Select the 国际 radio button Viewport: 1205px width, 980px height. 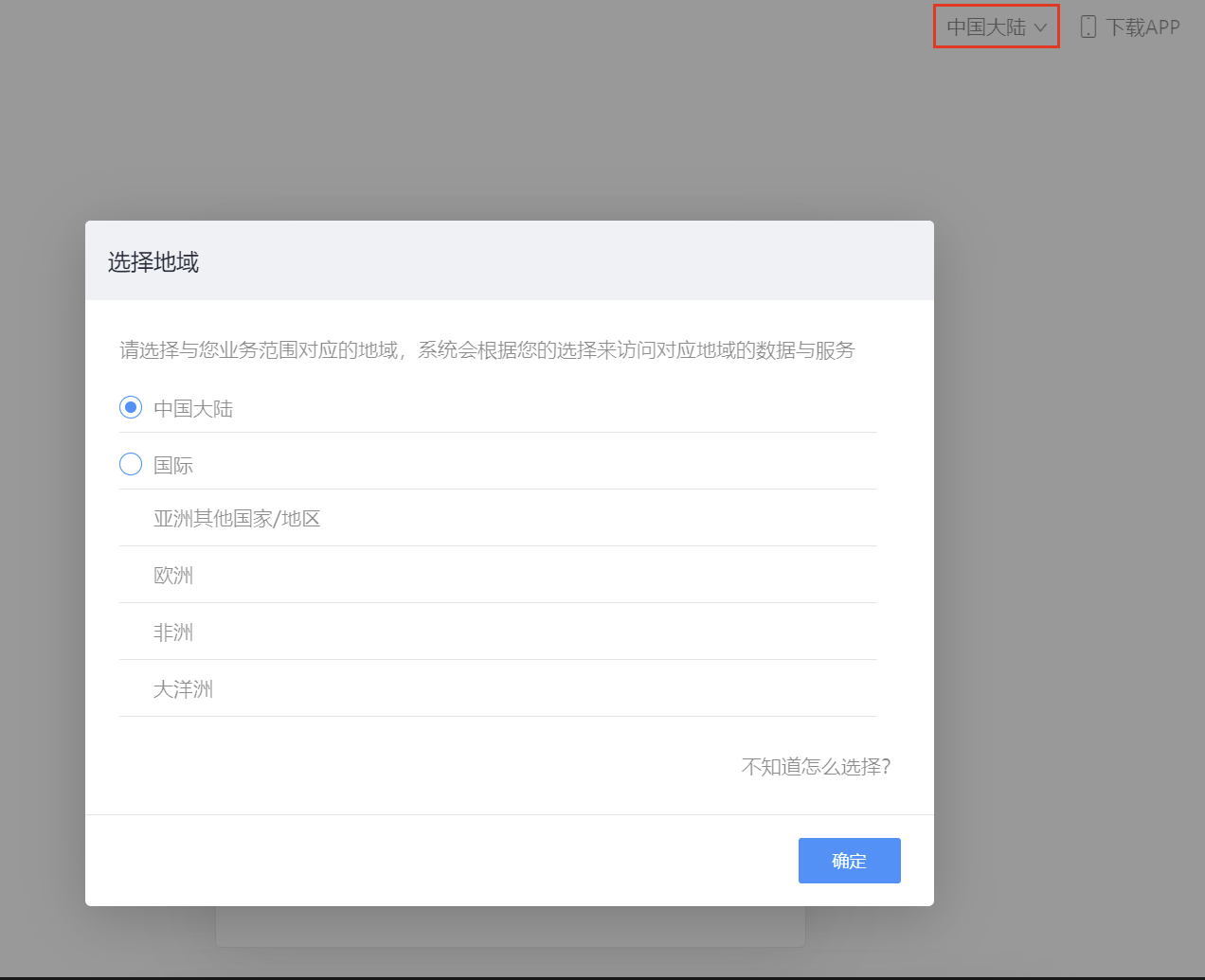(131, 464)
